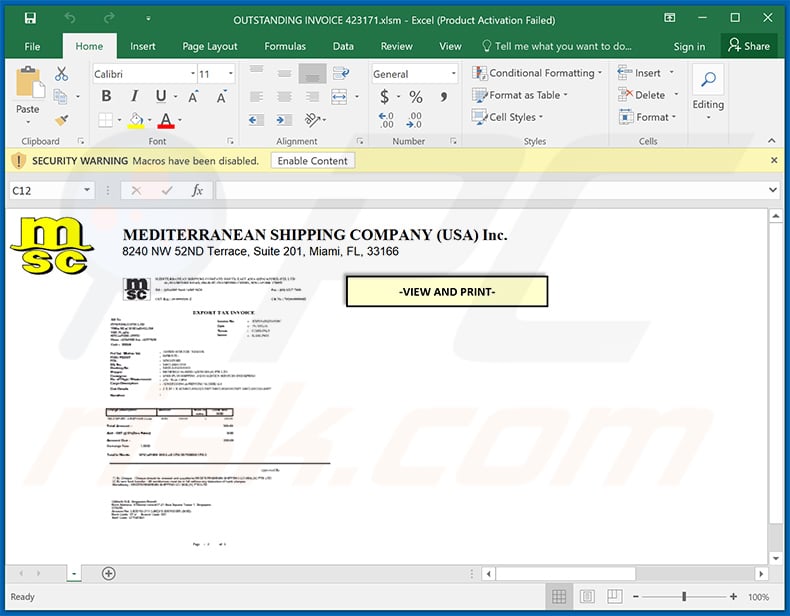
Task: Open the File tab
Action: pos(32,46)
